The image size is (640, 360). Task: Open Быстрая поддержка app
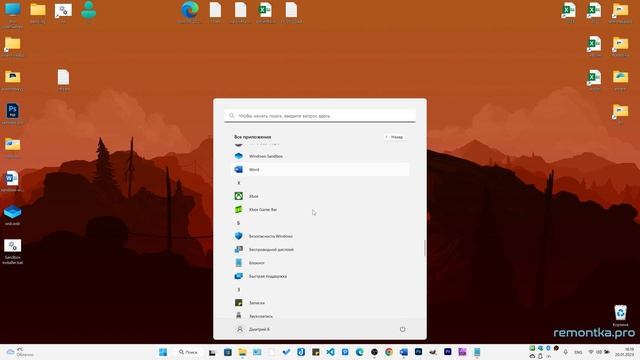(320, 276)
